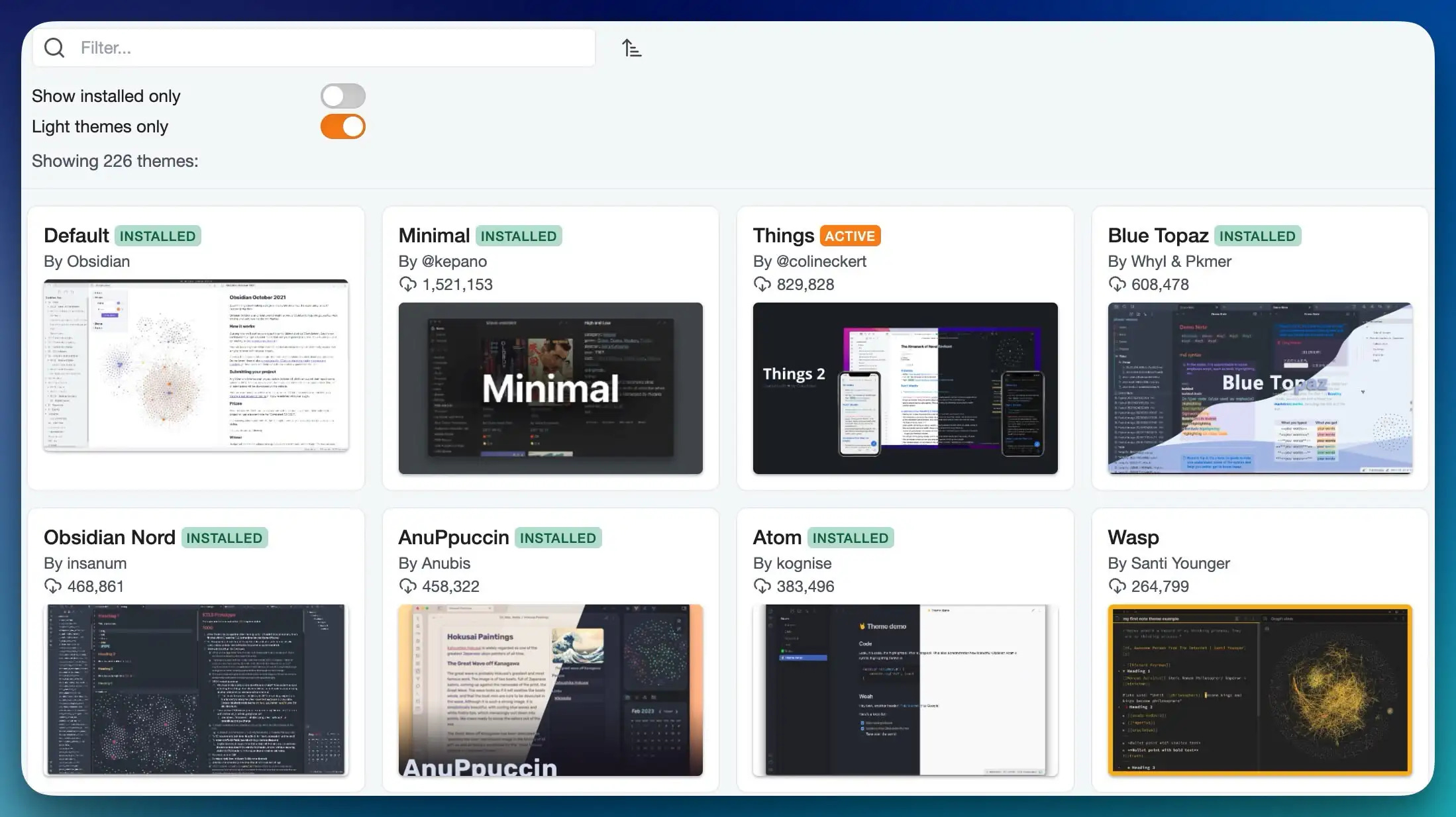Select the Things 2 preview image
The width and height of the screenshot is (1456, 817).
[905, 388]
